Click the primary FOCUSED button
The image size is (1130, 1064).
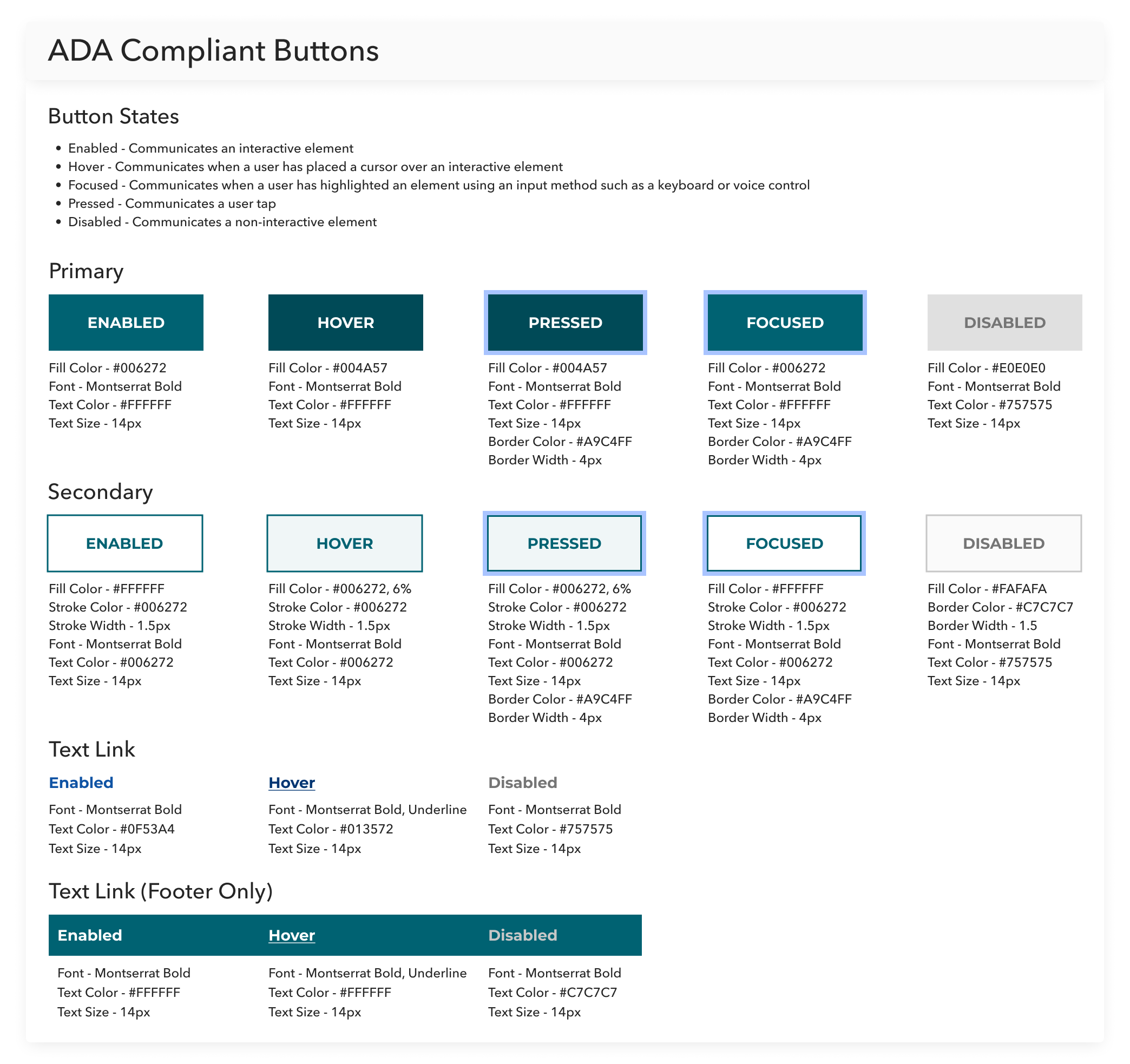pyautogui.click(x=784, y=322)
